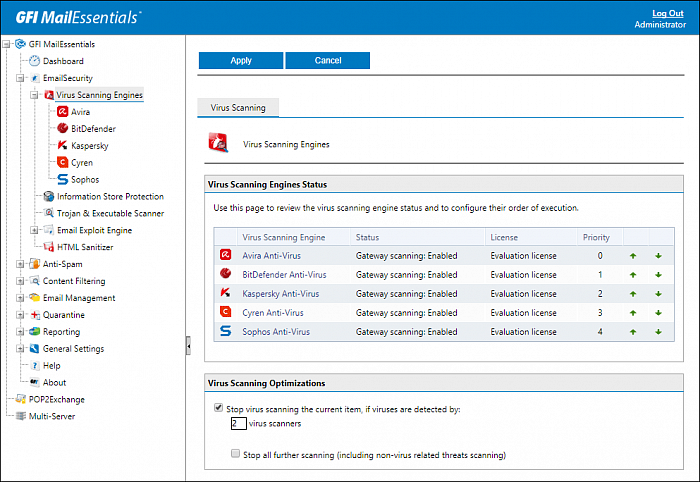Click the Cancel button

point(328,60)
